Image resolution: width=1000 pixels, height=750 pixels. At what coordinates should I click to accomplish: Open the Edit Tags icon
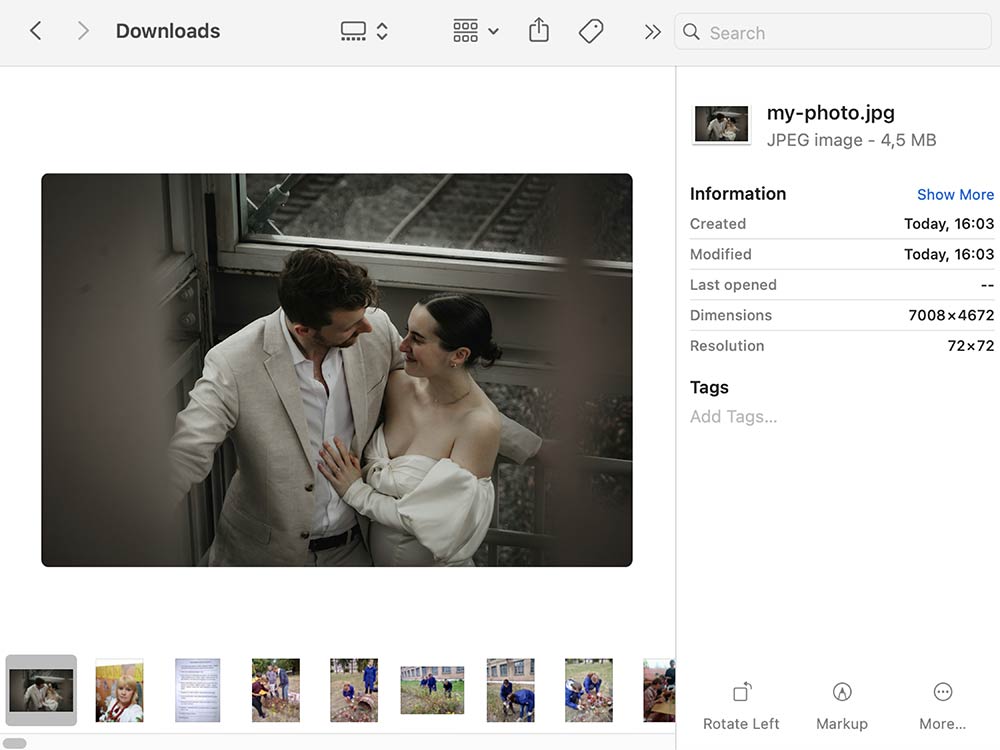(x=591, y=31)
